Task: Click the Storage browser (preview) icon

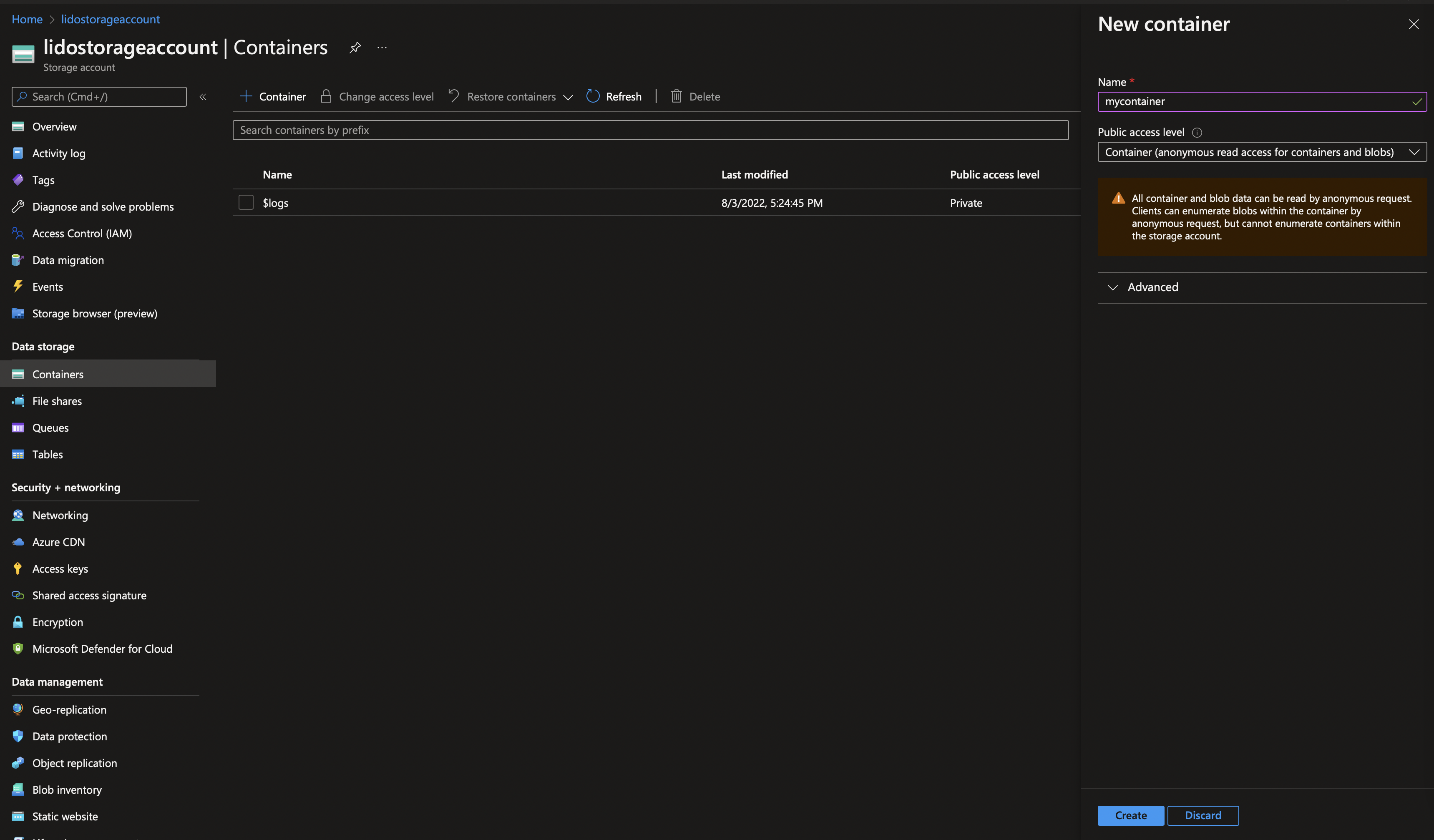Action: pos(18,313)
